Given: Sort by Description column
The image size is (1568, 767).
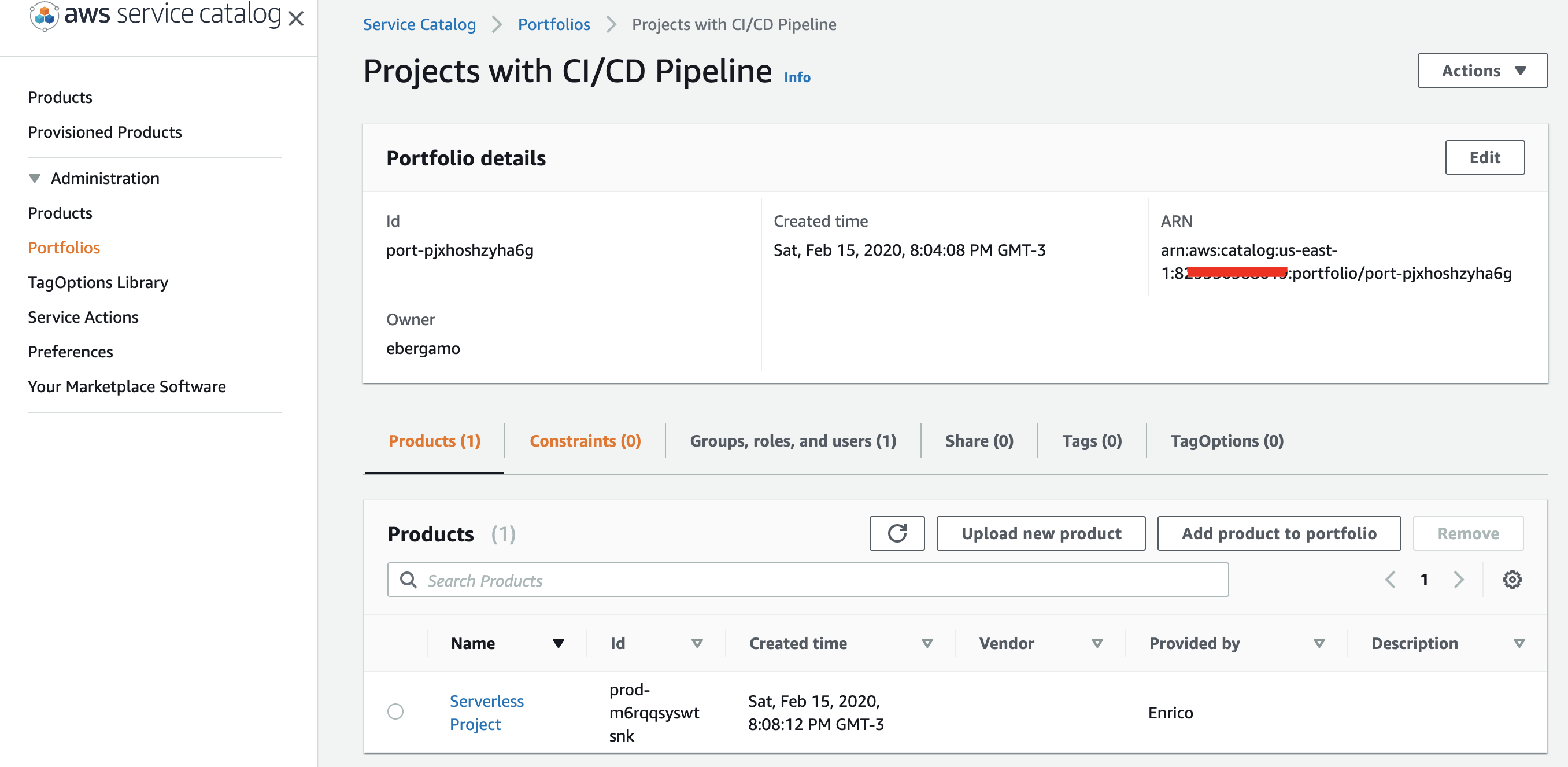Looking at the screenshot, I should [x=1519, y=643].
